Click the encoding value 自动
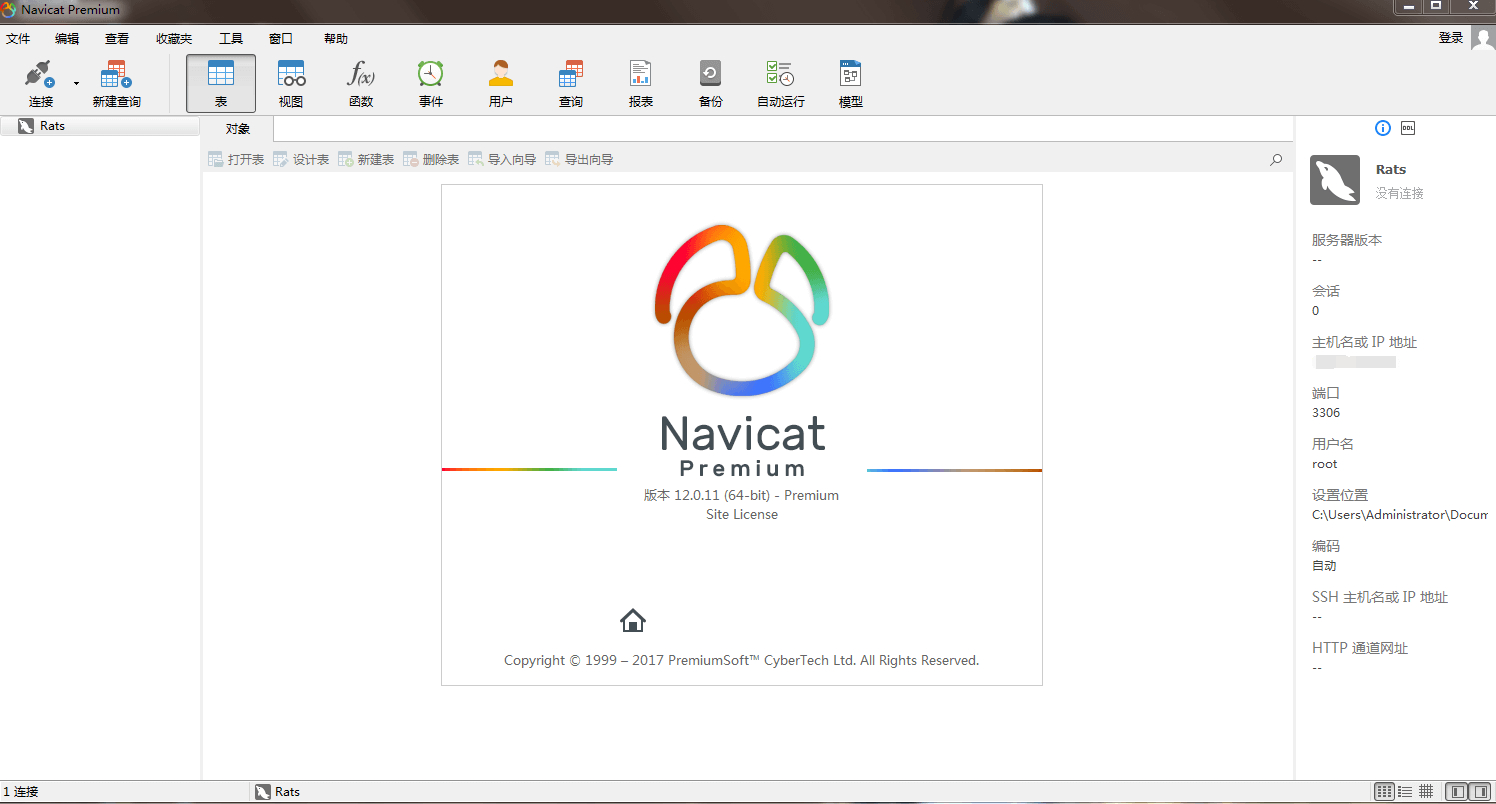Screen dimensions: 1496x804 [1324, 566]
